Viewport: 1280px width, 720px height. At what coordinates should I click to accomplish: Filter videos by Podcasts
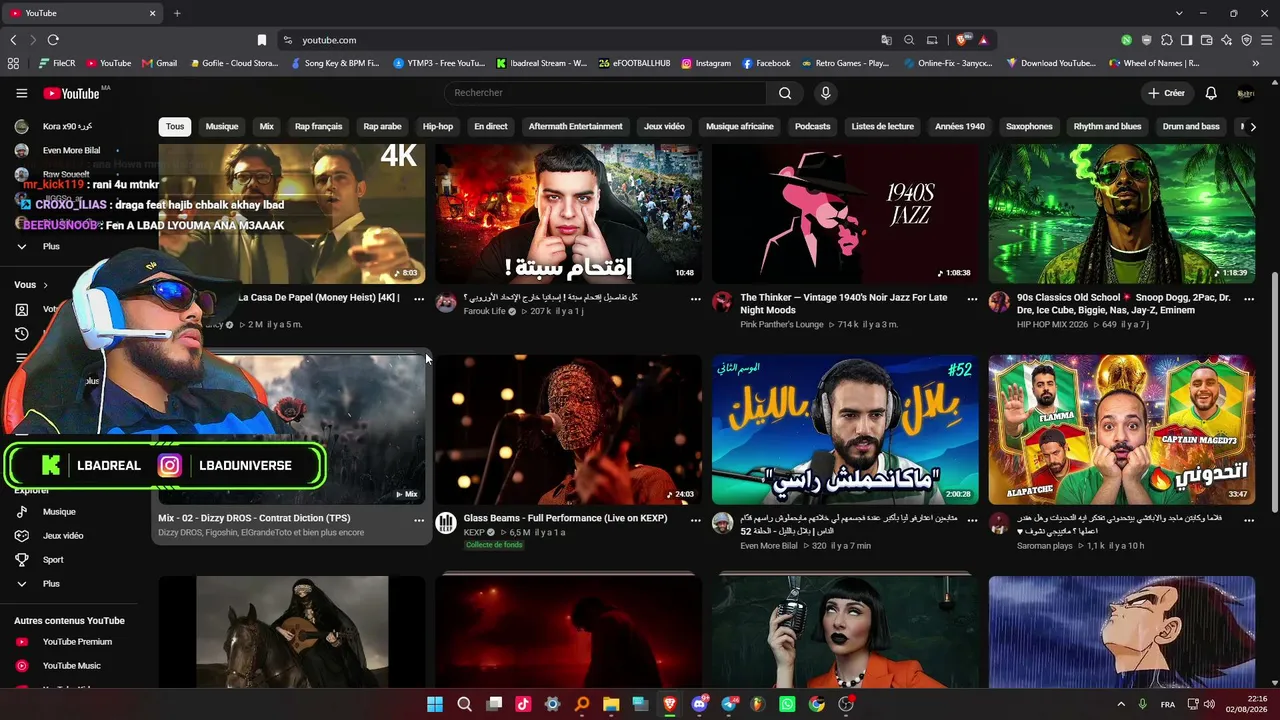[x=812, y=127]
